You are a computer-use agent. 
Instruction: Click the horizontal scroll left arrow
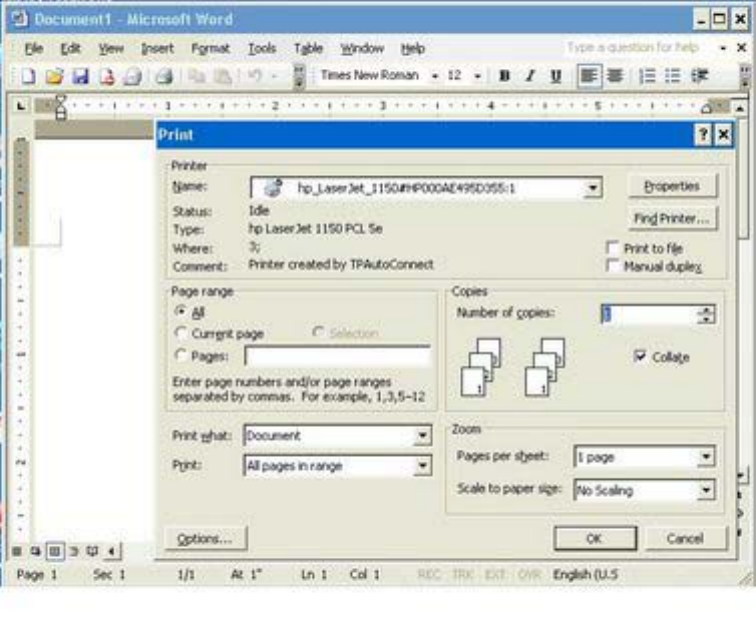(112, 551)
